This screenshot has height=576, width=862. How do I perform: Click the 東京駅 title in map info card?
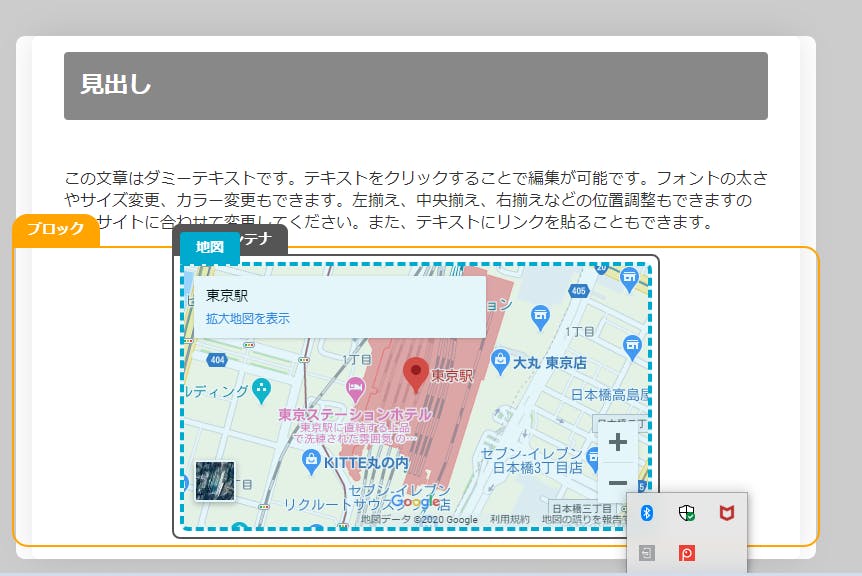[227, 296]
